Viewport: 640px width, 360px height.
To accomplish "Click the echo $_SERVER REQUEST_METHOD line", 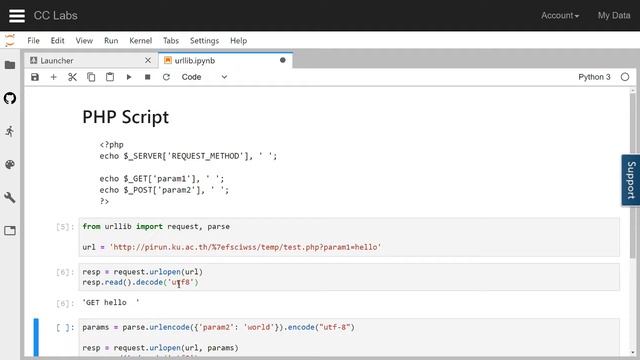I will [x=188, y=156].
